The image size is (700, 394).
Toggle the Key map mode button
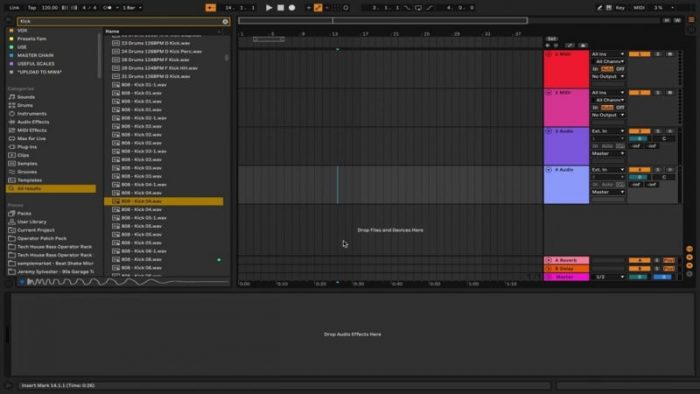tap(620, 8)
